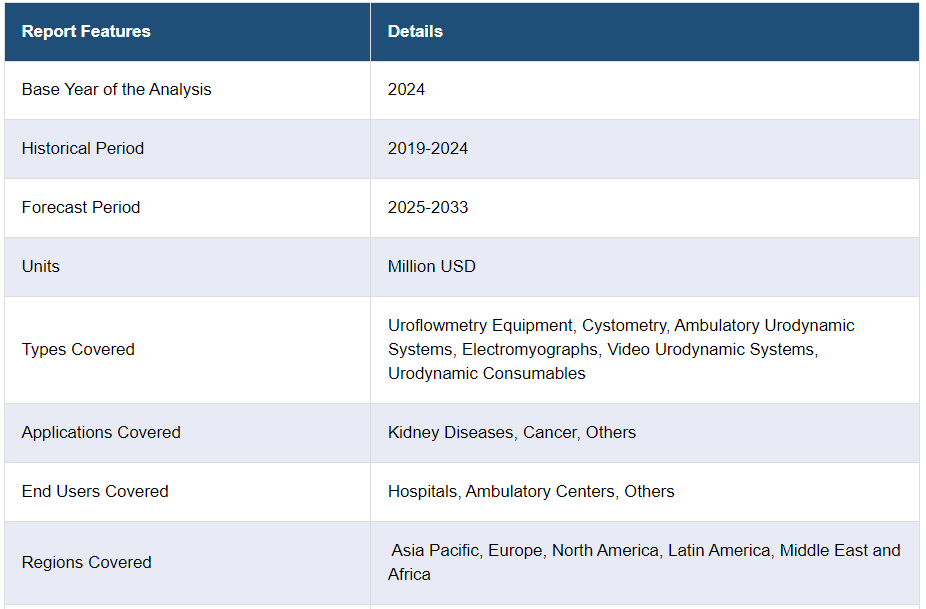Select the Regions Covered label cell

[87, 563]
